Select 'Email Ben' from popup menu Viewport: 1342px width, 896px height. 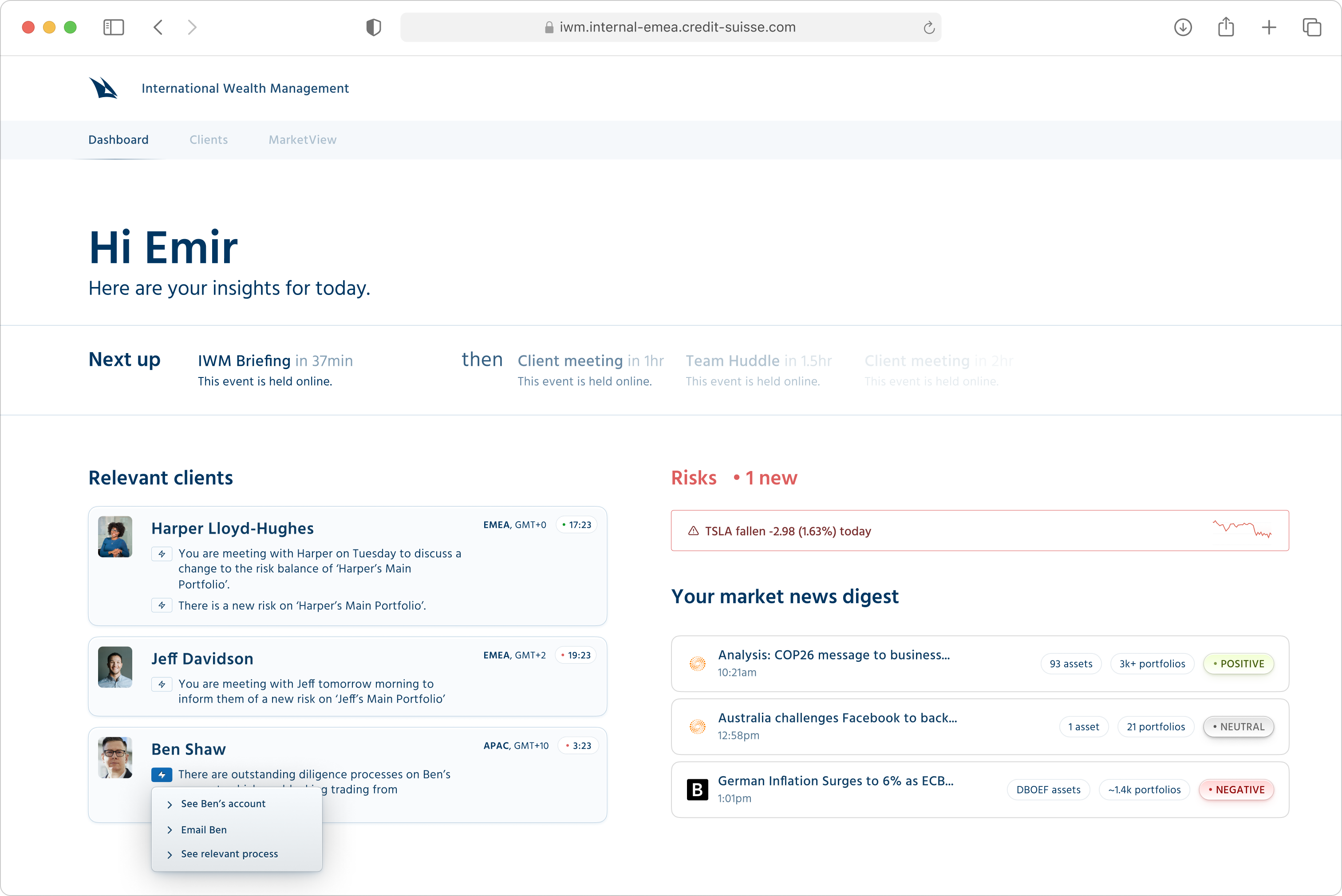tap(203, 829)
